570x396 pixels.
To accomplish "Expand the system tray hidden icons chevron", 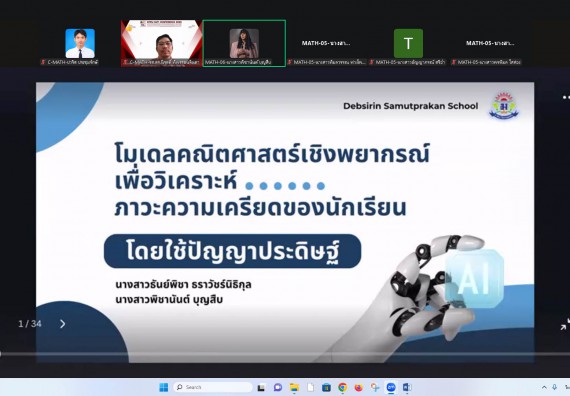I will [544, 388].
